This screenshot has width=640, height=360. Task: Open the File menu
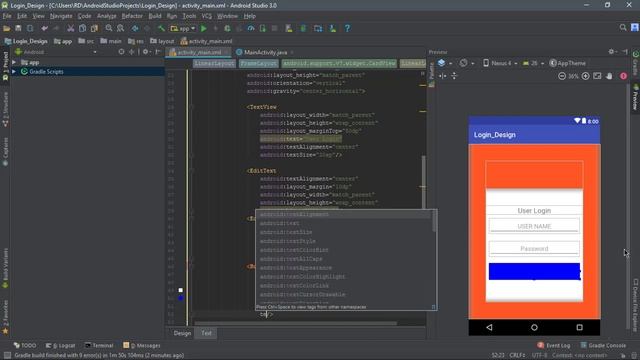(x=7, y=16)
